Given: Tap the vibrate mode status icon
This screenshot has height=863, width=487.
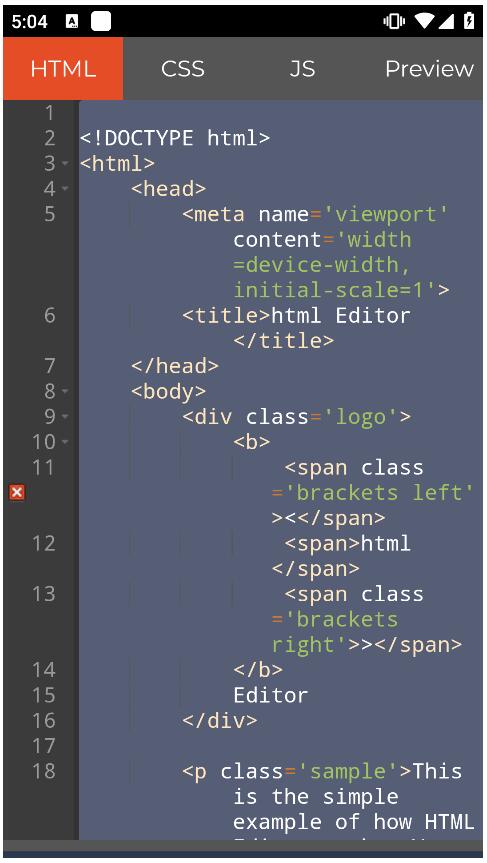Looking at the screenshot, I should [394, 21].
